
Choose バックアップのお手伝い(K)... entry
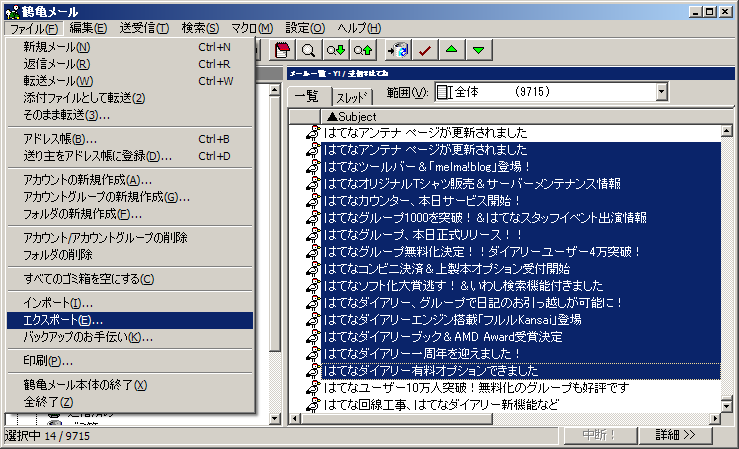[x=130, y=337]
